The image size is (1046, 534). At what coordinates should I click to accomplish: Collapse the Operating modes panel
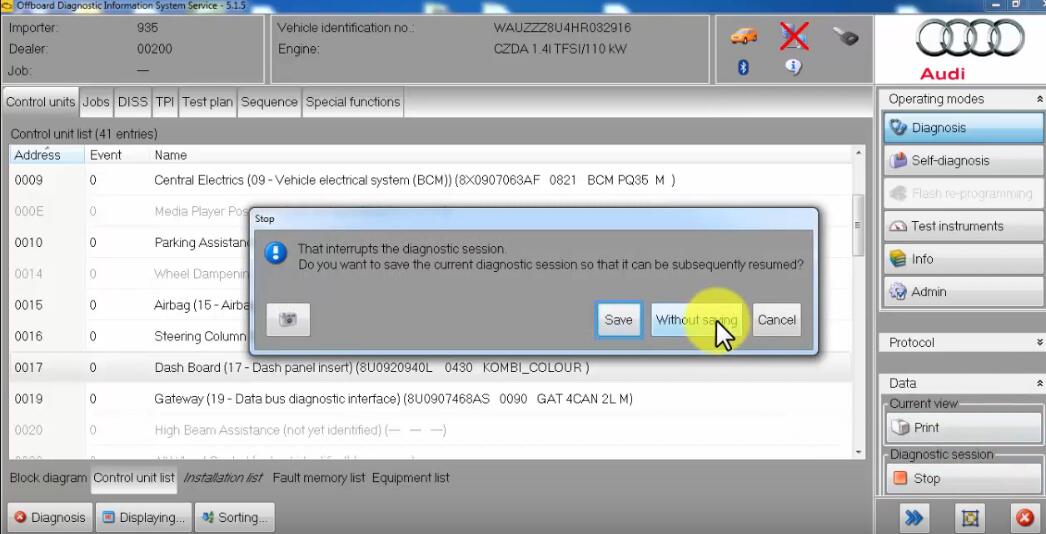click(x=1039, y=99)
